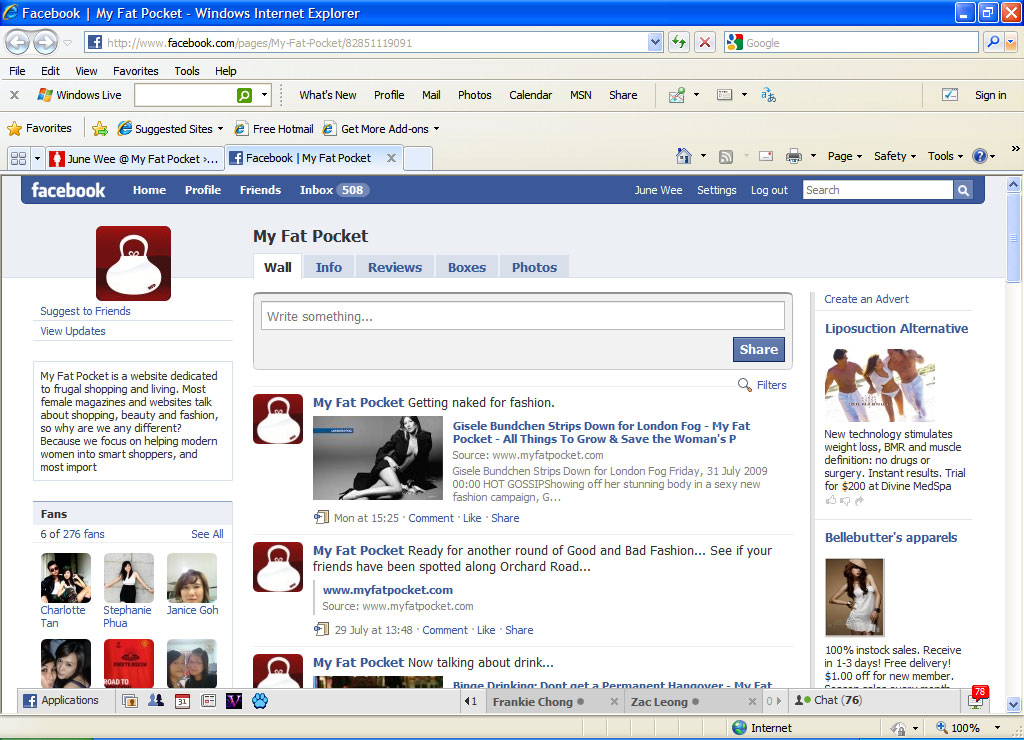
Task: Add to favorites with the star-plus icon
Action: (x=100, y=129)
